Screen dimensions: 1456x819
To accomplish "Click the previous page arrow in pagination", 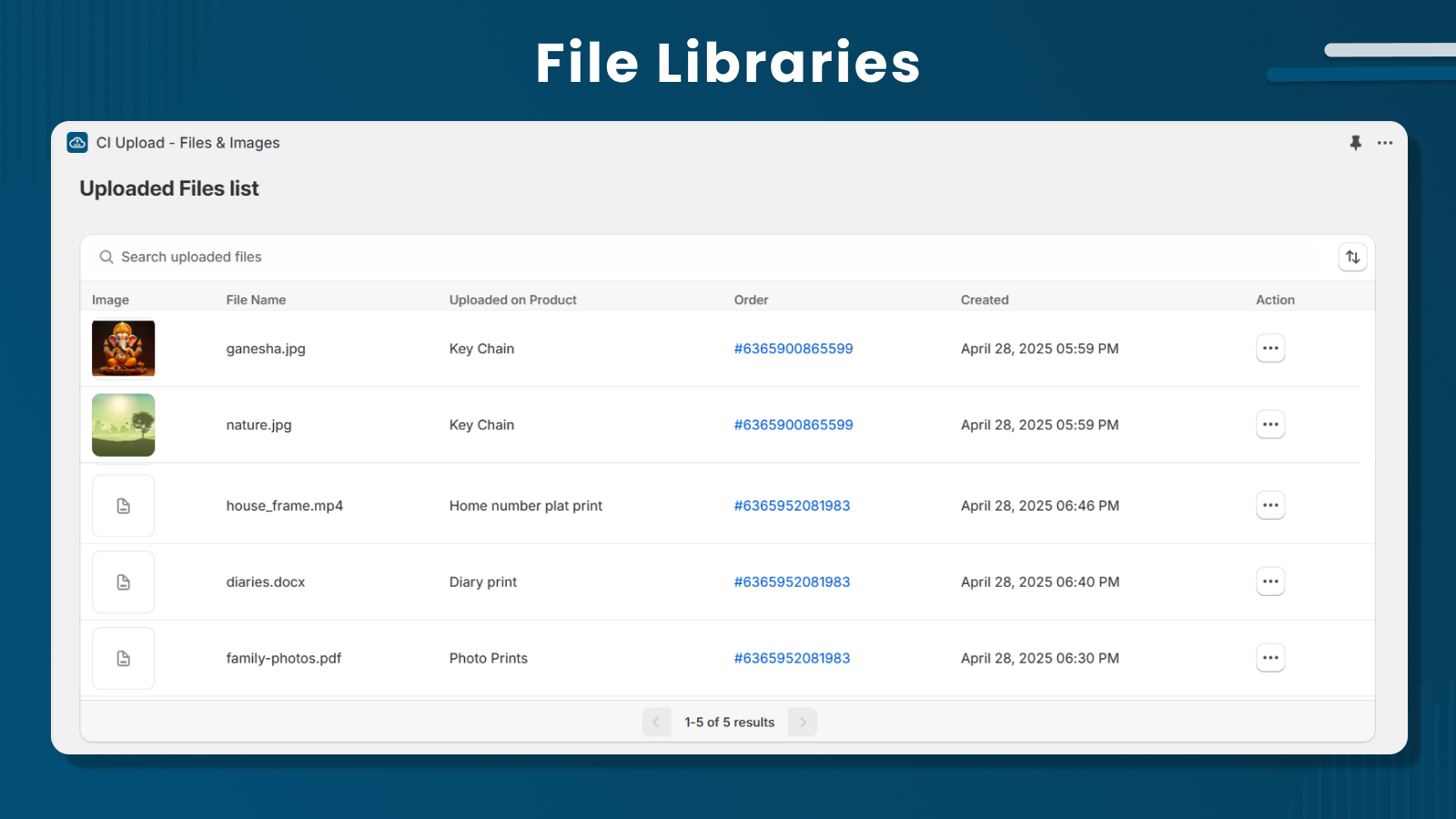I will (x=656, y=722).
